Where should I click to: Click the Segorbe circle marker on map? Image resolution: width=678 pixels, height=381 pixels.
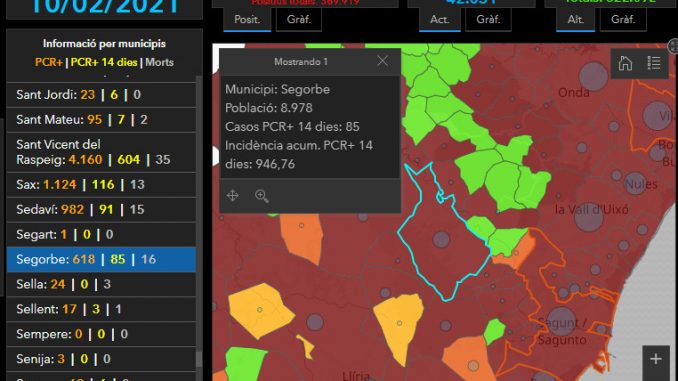(441, 239)
